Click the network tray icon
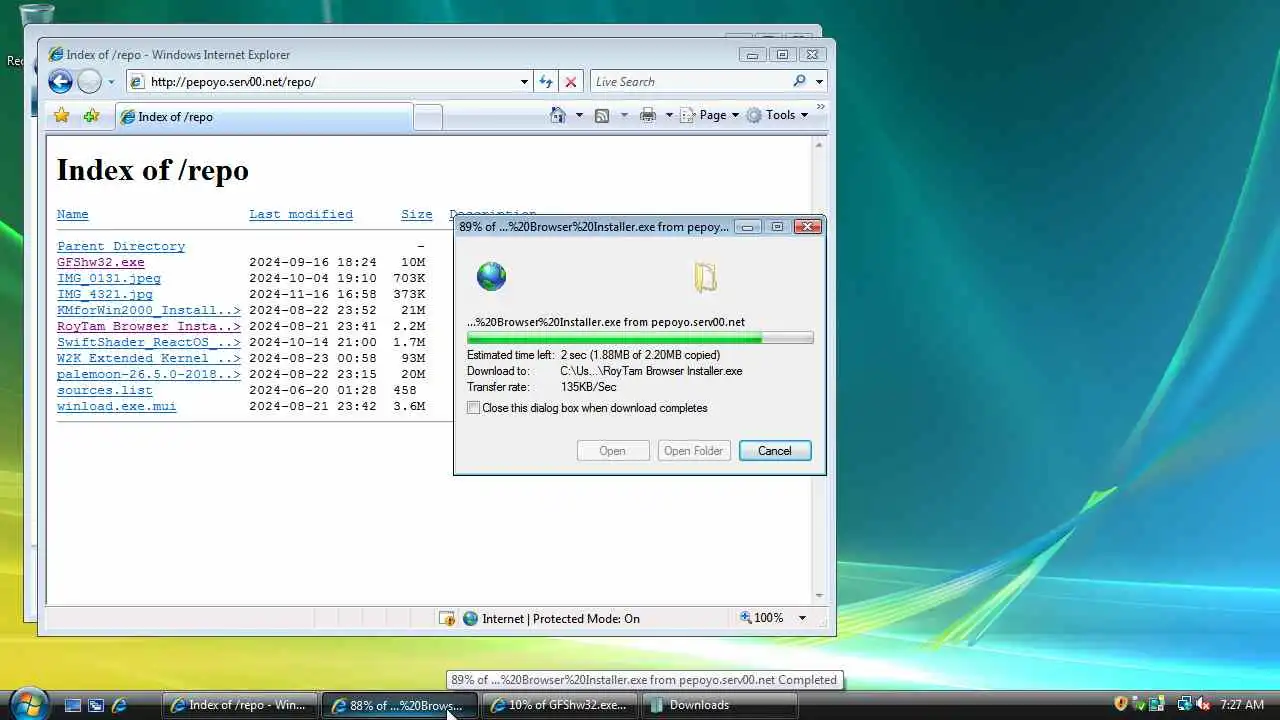 coord(1184,705)
